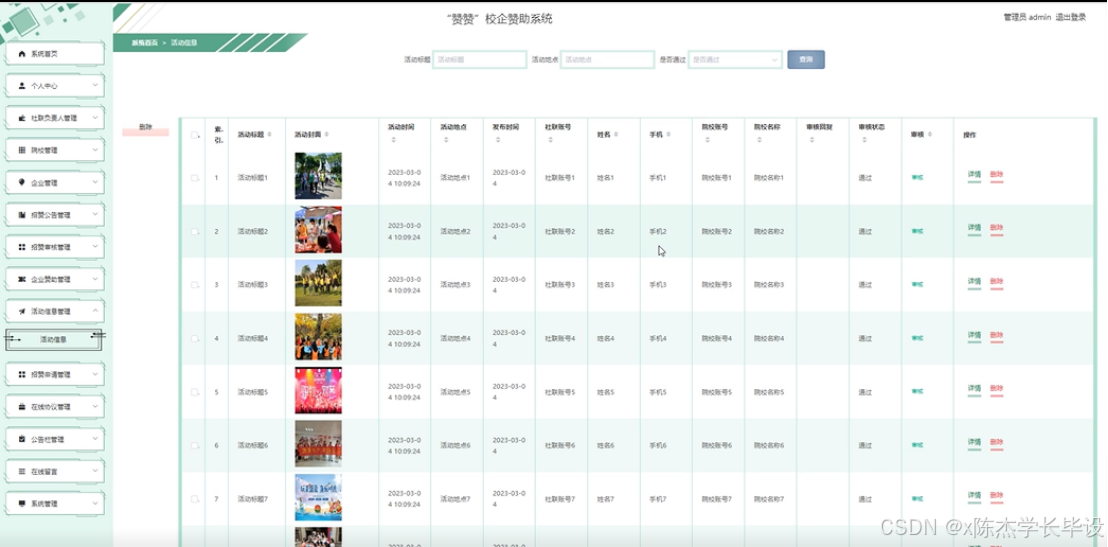Click the green 审核 link in row 3

[917, 285]
